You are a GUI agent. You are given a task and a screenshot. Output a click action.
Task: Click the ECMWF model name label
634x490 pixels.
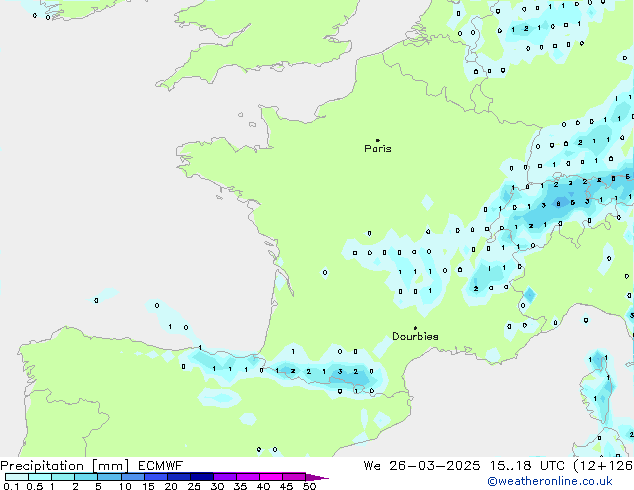pos(161,466)
